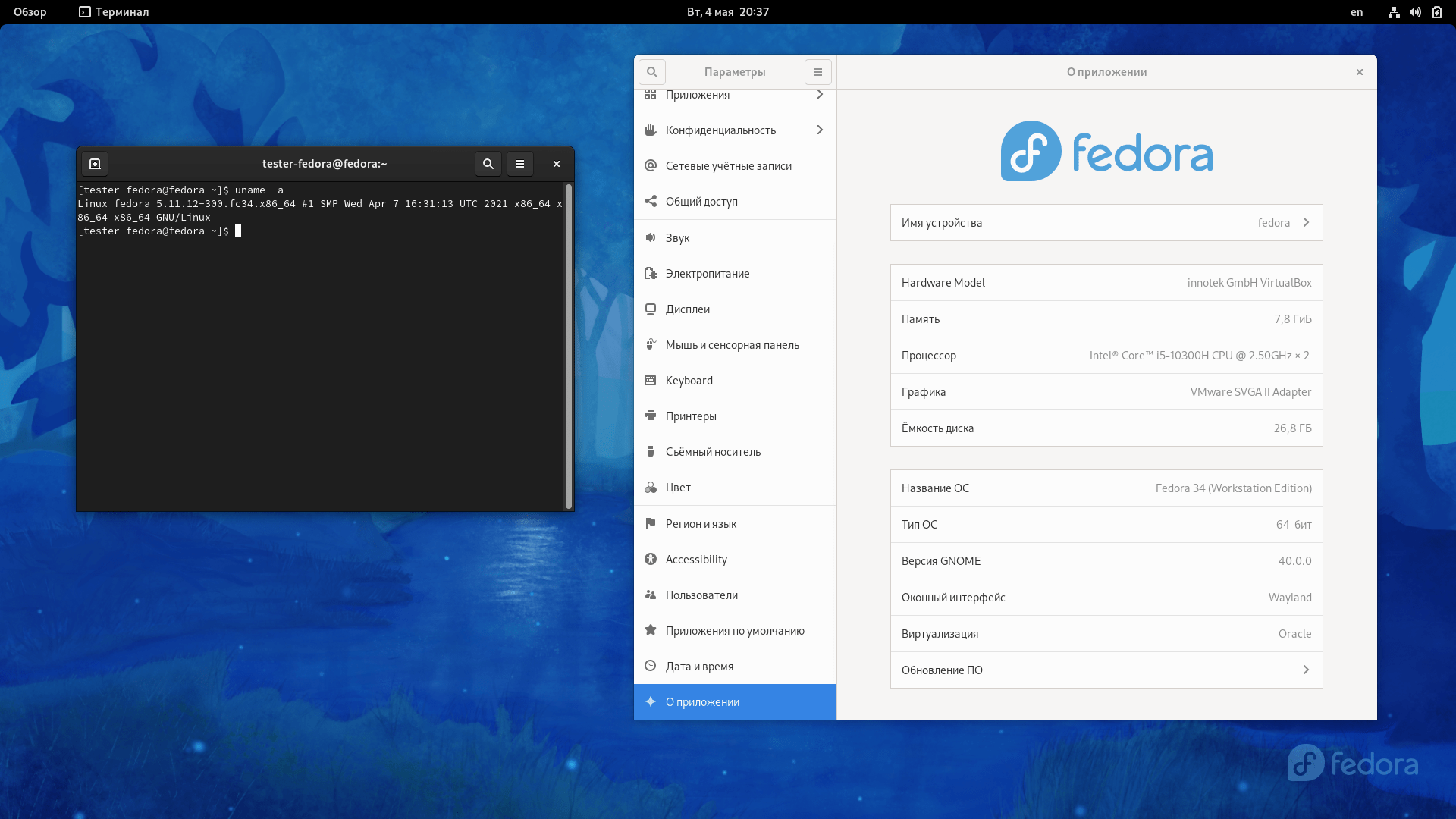1456x819 pixels.
Task: Open the Имя устройства row chevron
Action: click(1306, 223)
